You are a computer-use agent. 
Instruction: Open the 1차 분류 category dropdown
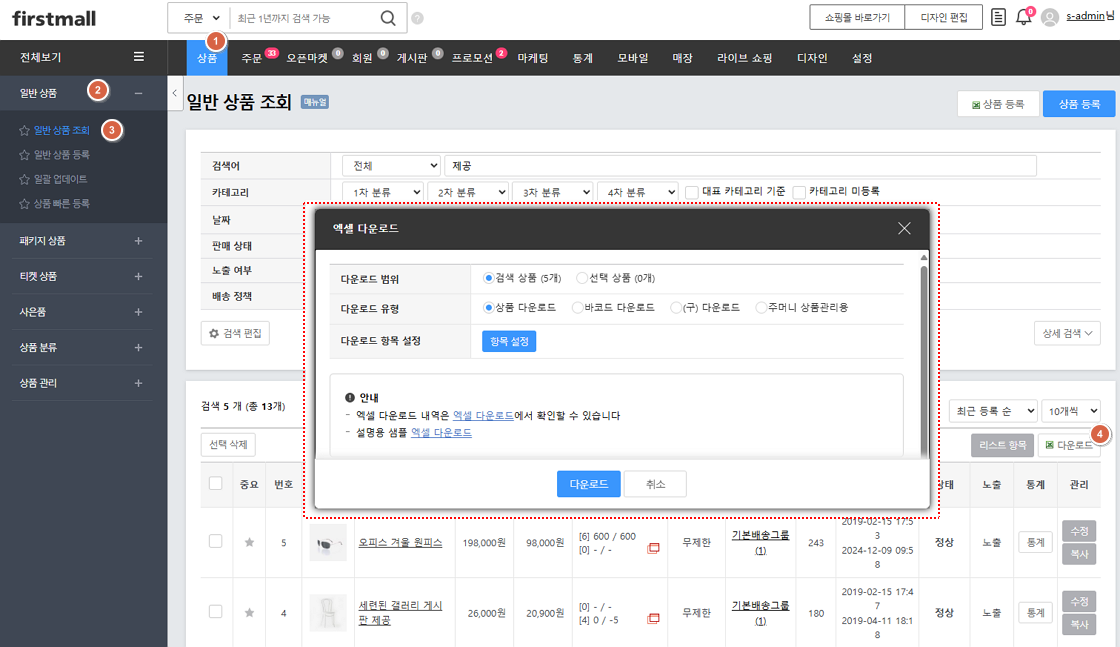[x=382, y=191]
